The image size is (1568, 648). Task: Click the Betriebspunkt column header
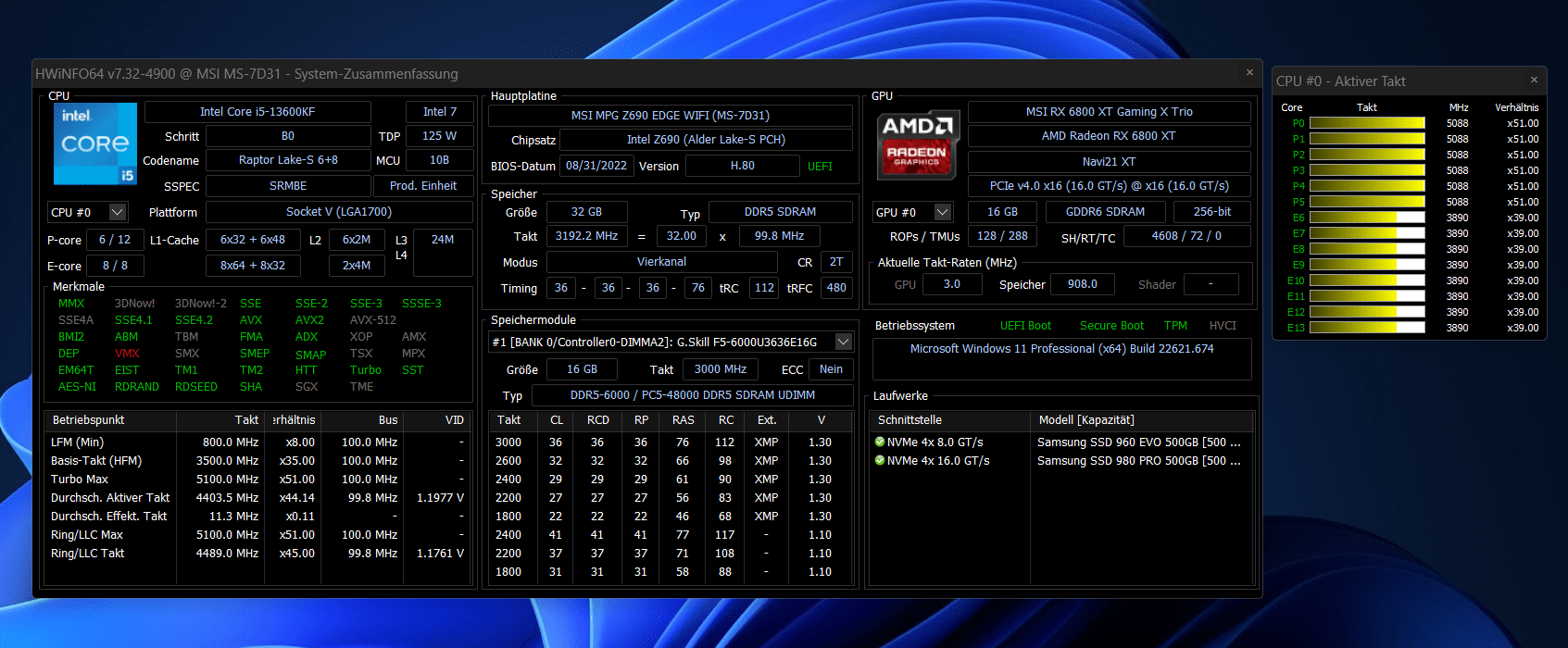point(110,420)
